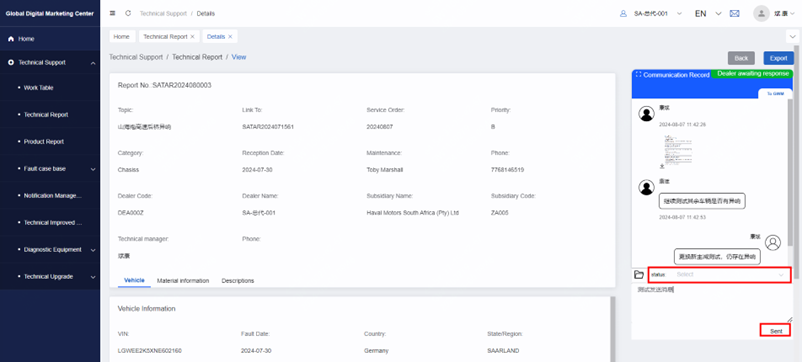Click the Maintenance name Toby Marshall

(385, 170)
